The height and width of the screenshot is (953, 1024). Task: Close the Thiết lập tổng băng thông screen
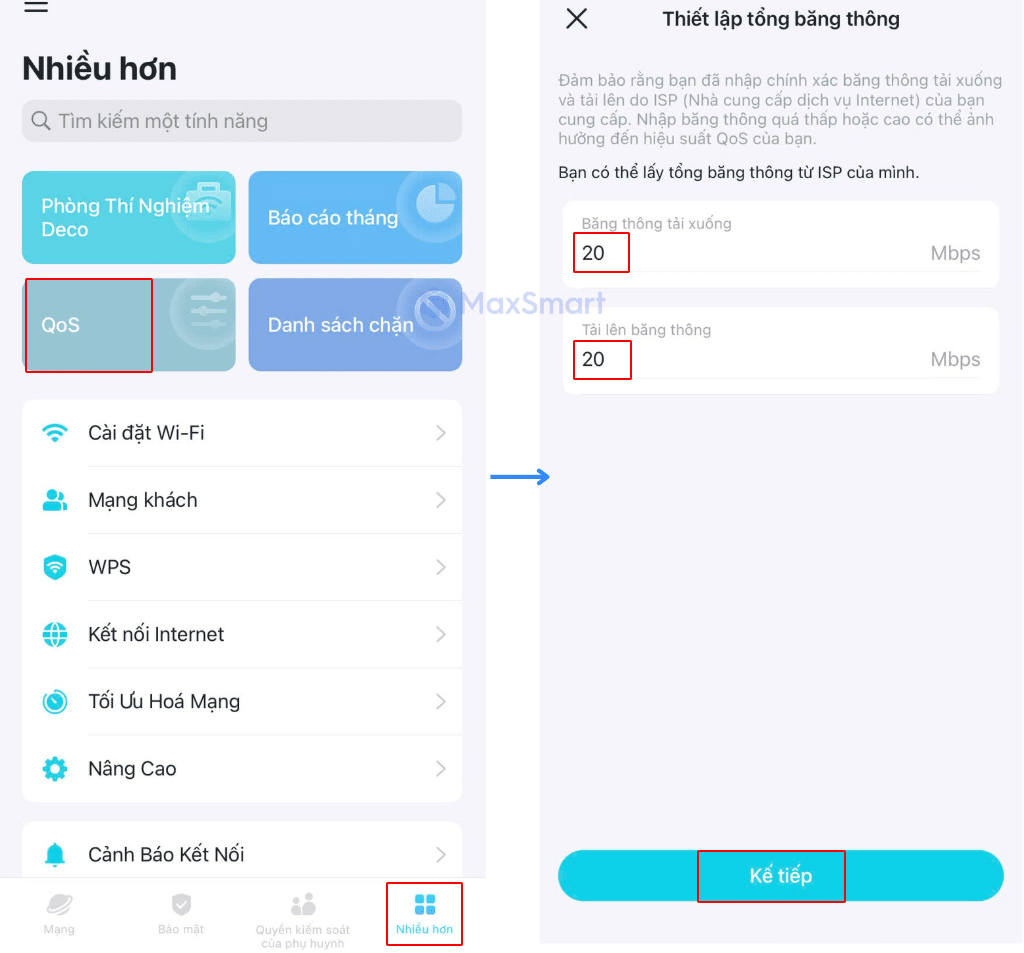pos(577,18)
